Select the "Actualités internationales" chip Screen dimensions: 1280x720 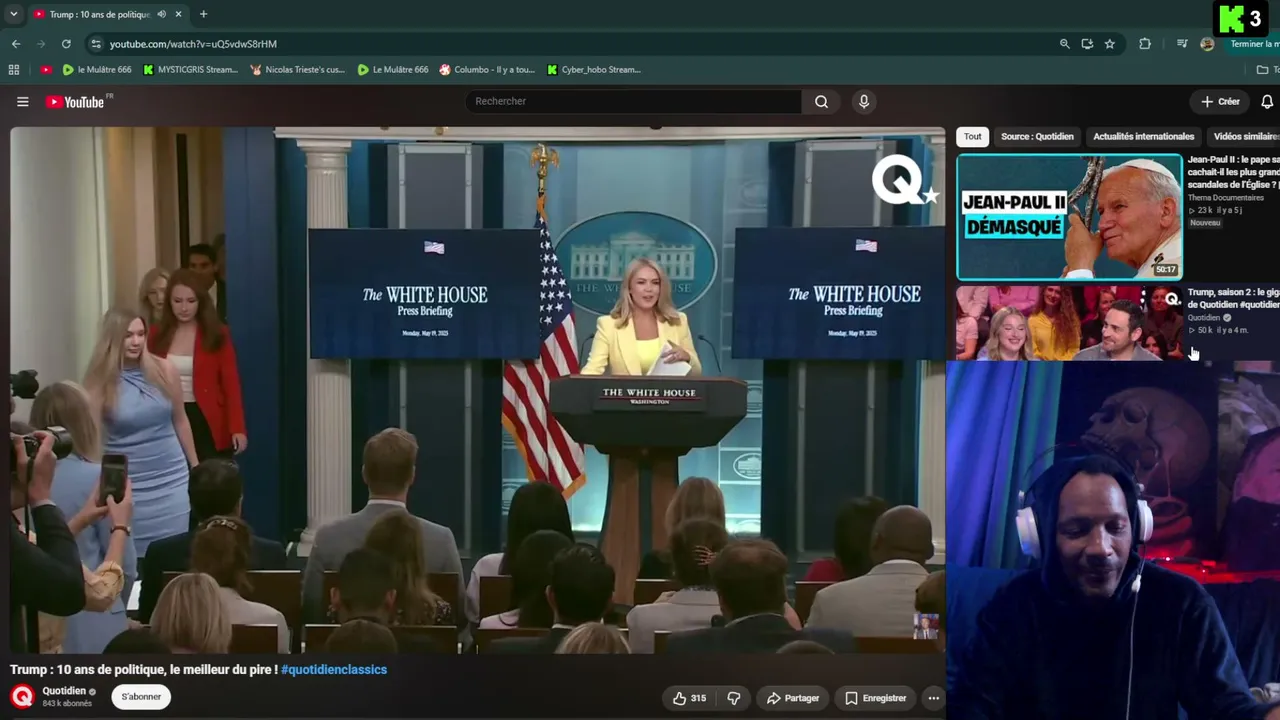(1143, 137)
